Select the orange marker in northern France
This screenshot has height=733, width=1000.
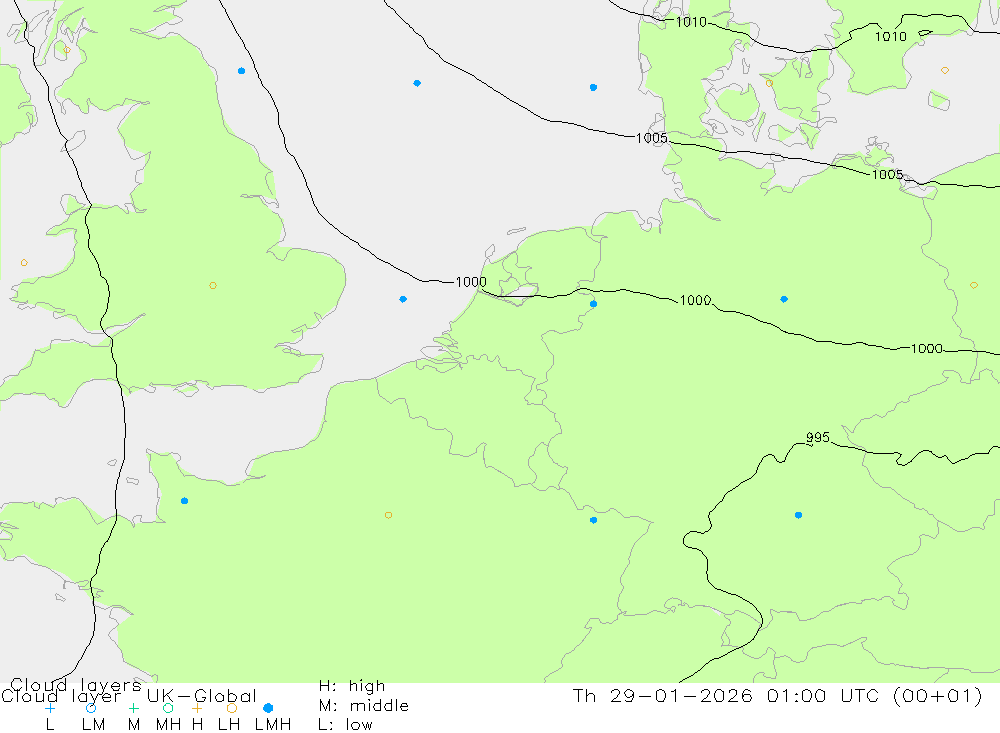tap(388, 515)
